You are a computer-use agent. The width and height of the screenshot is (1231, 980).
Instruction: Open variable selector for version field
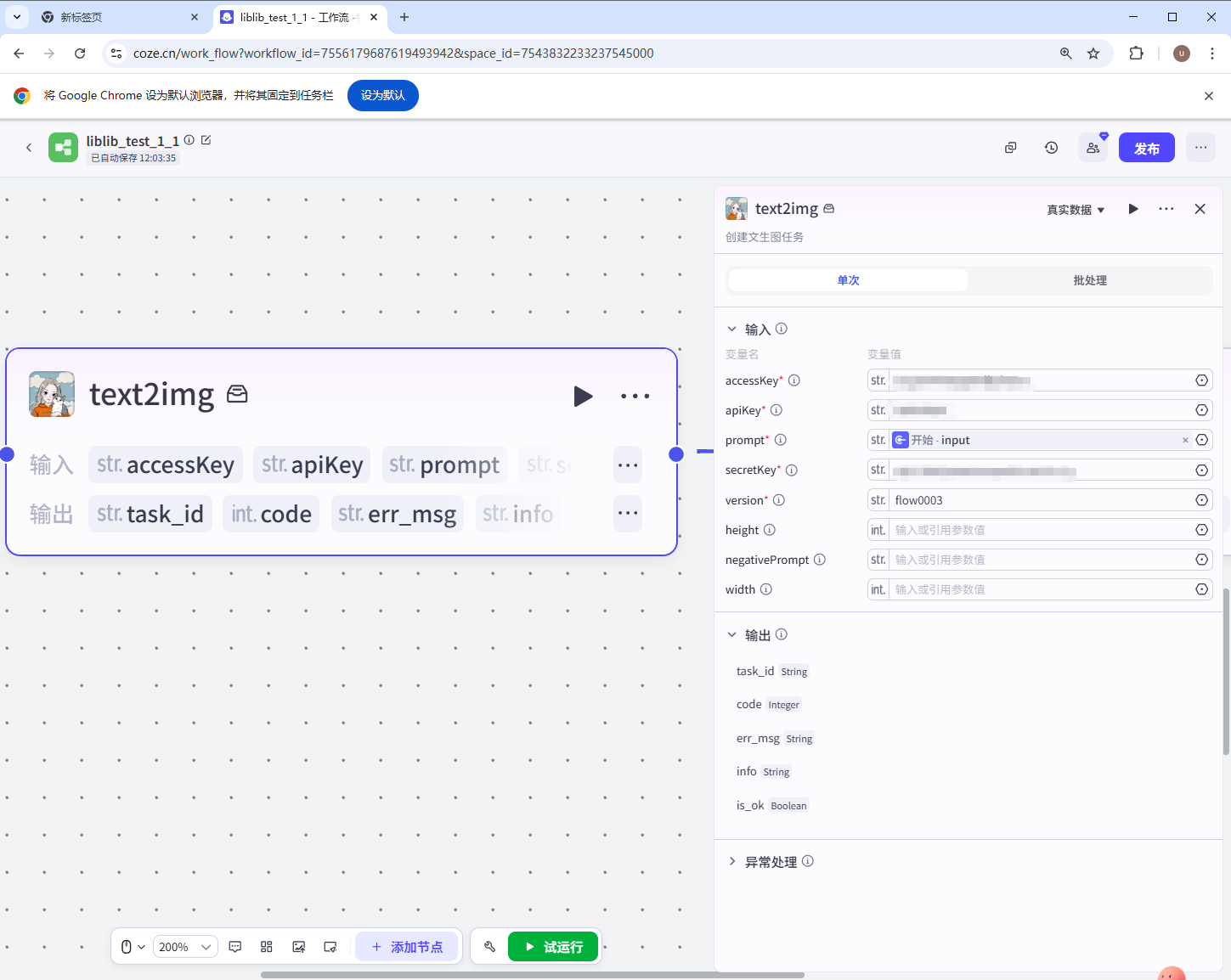[1202, 500]
